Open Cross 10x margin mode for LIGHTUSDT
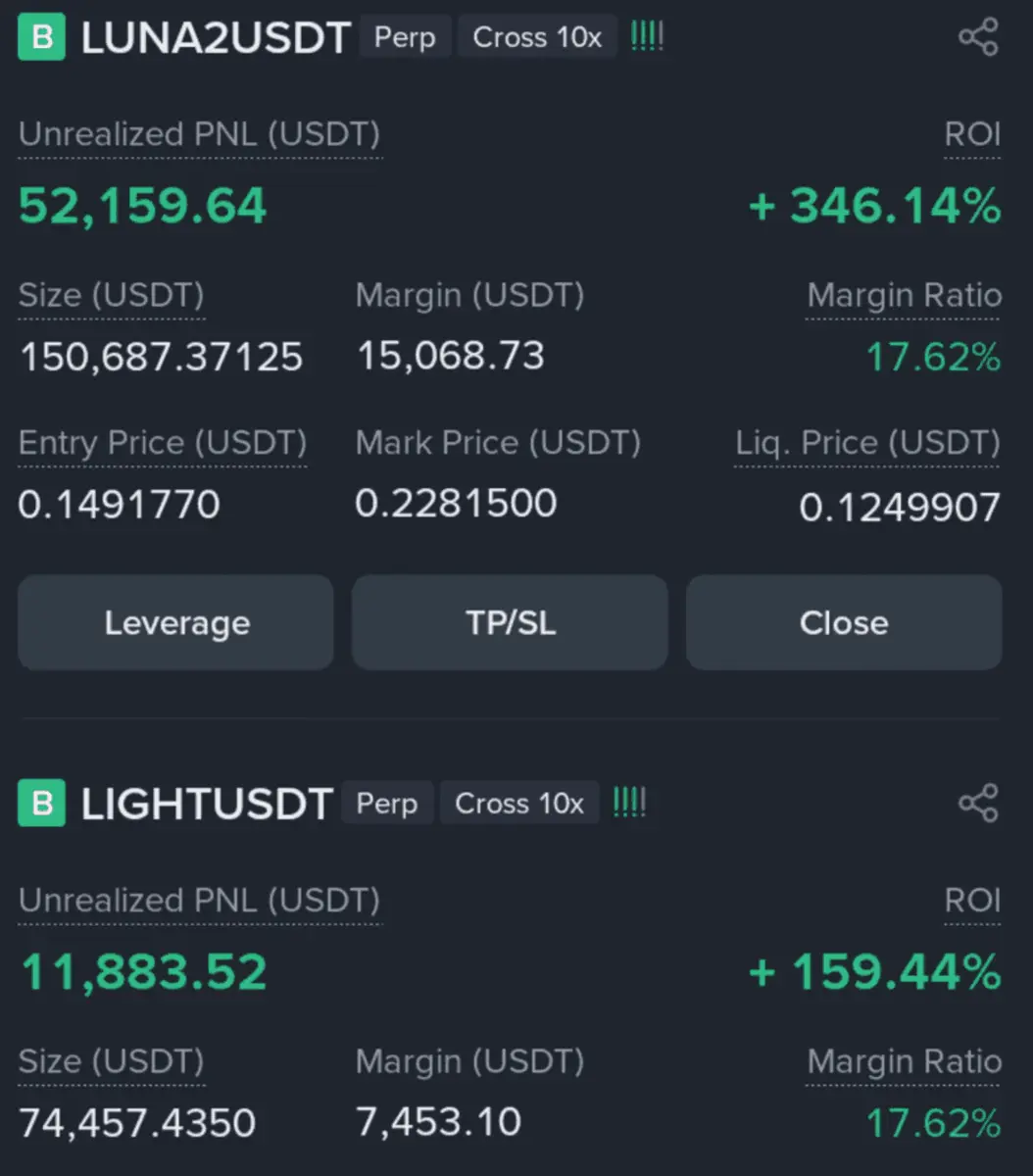 point(519,804)
